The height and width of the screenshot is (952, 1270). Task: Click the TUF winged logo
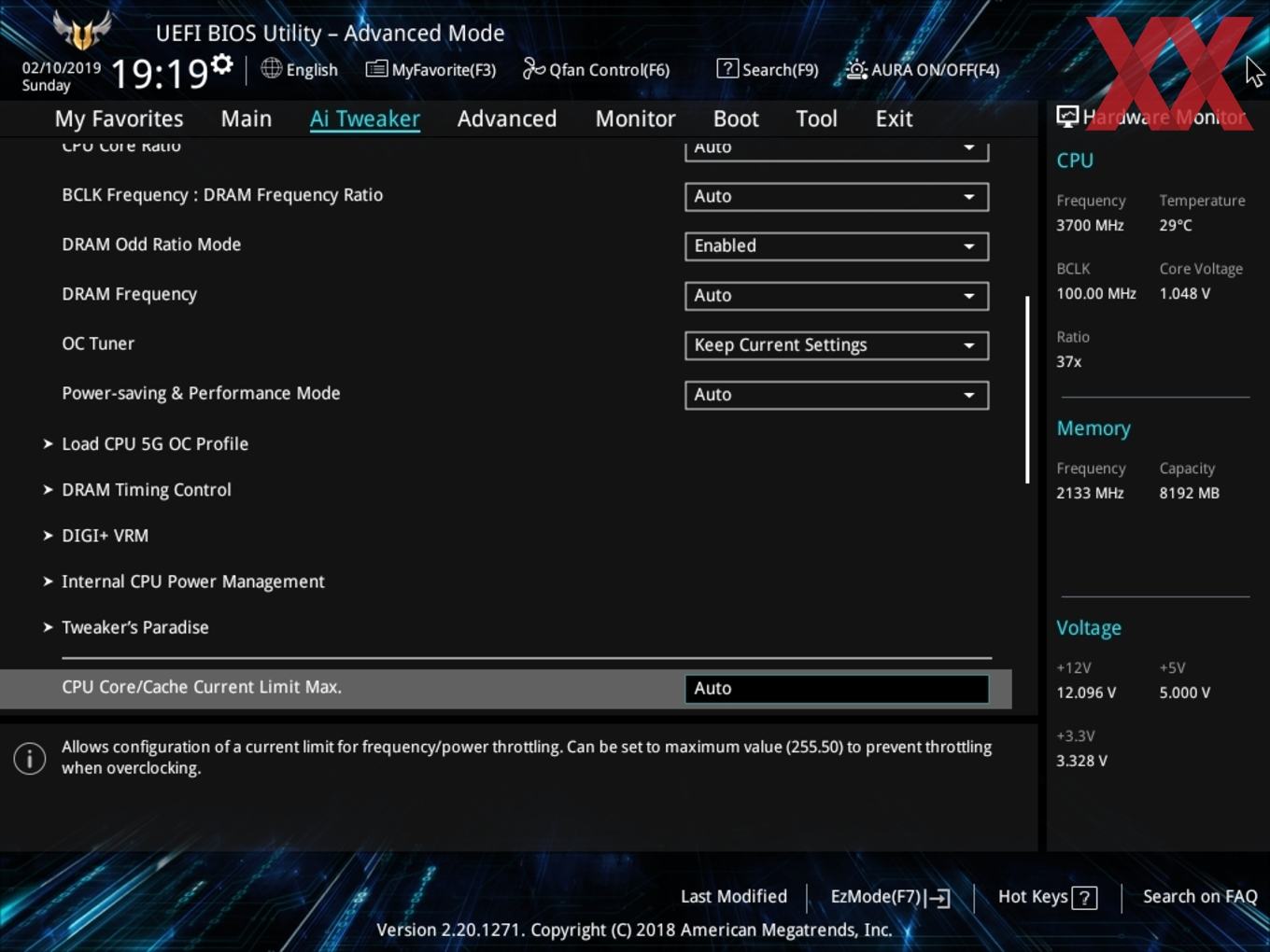pyautogui.click(x=82, y=30)
